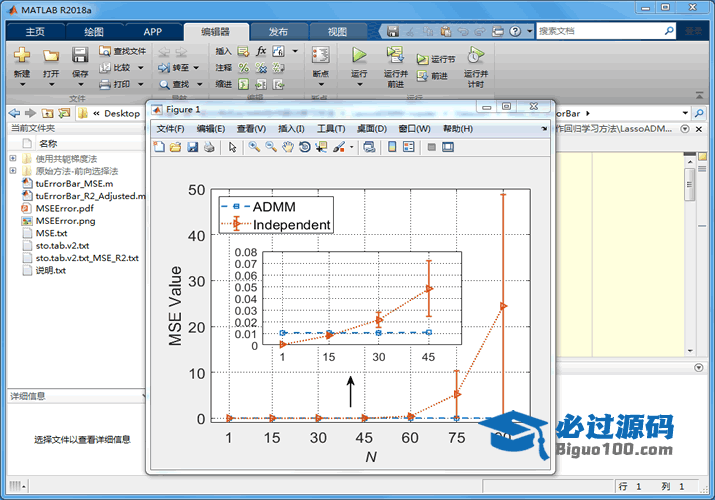This screenshot has height=500, width=715.
Task: Open 帮助(H) menu in Figure 1
Action: click(457, 129)
